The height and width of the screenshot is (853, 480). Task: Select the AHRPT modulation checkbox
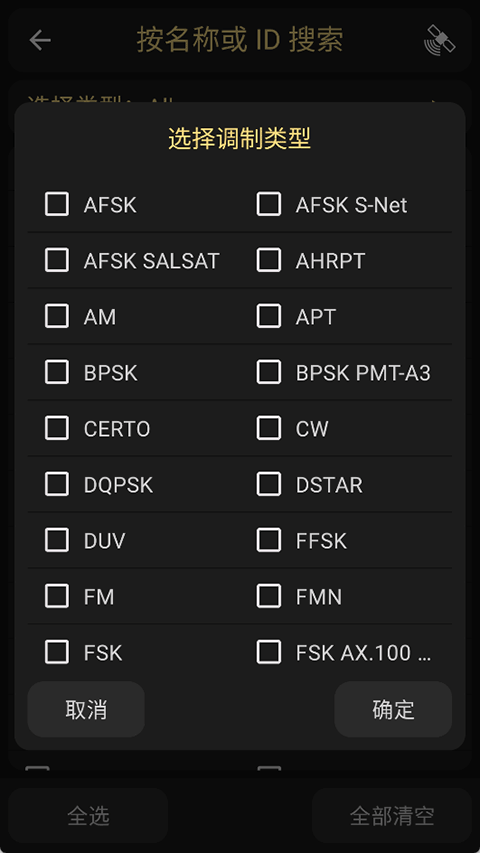(x=268, y=260)
